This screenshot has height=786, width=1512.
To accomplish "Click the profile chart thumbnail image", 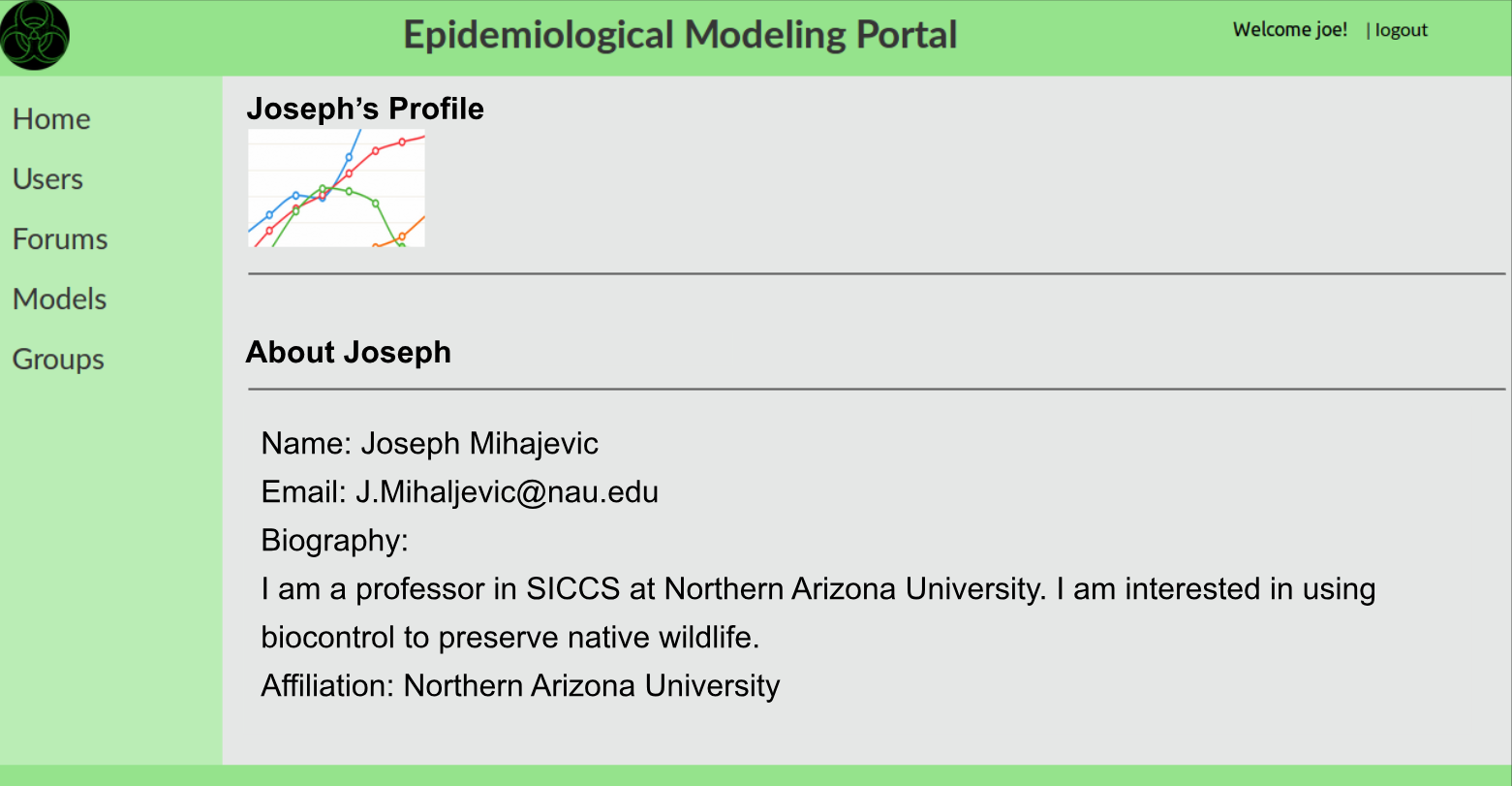I will pos(336,187).
